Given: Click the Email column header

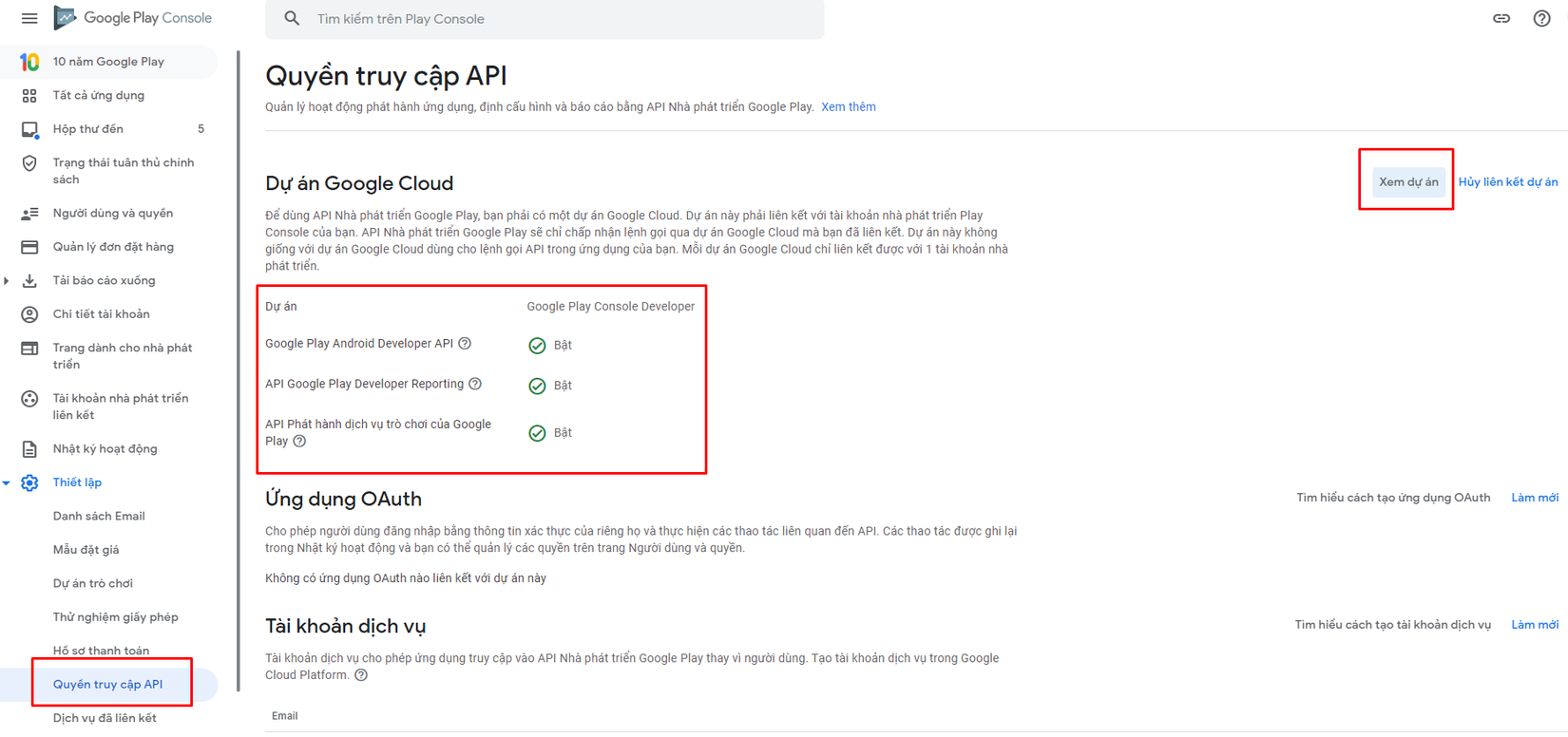Looking at the screenshot, I should point(284,716).
